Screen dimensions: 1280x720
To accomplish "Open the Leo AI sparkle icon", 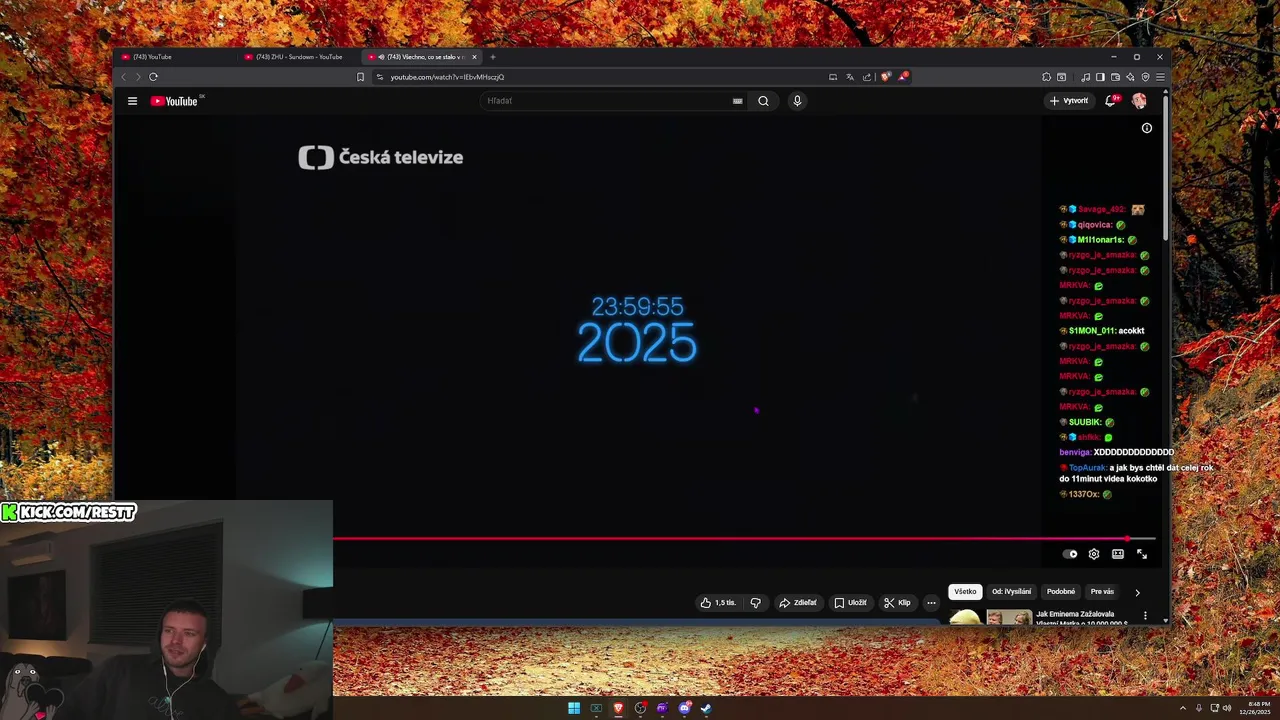I will [1130, 77].
